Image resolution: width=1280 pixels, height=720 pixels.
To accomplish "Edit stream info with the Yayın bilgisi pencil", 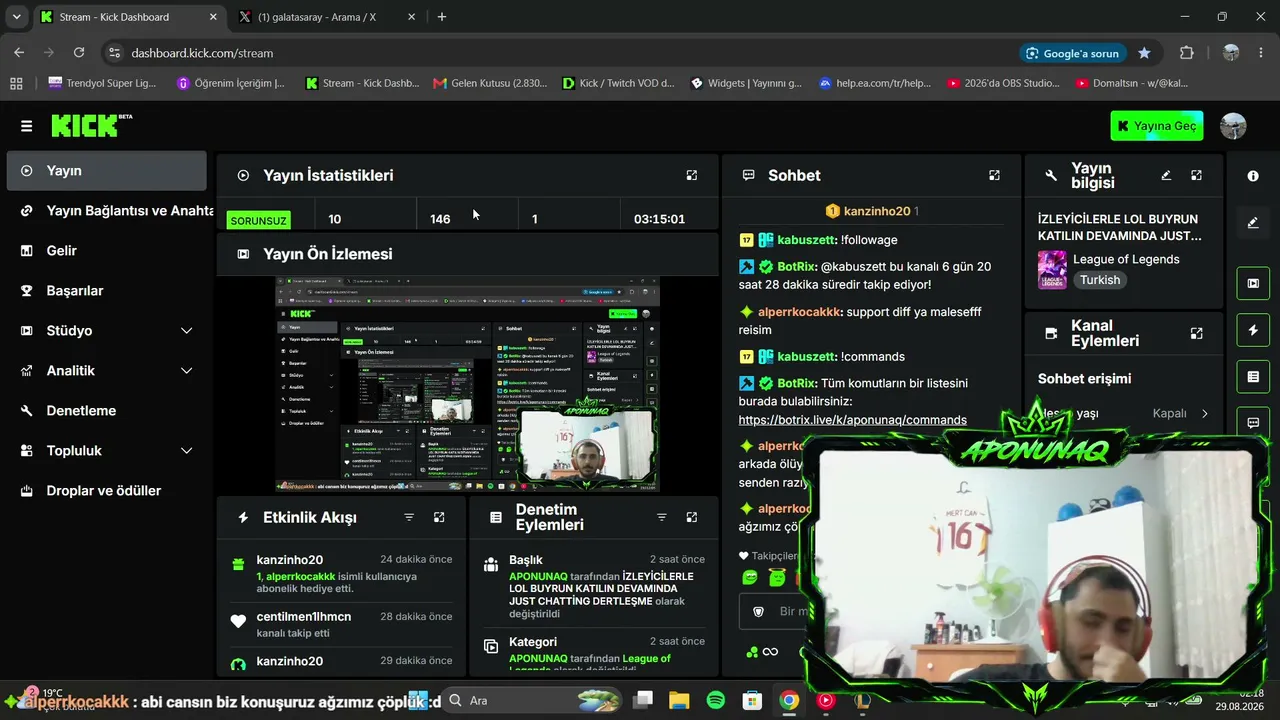I will (x=1166, y=175).
